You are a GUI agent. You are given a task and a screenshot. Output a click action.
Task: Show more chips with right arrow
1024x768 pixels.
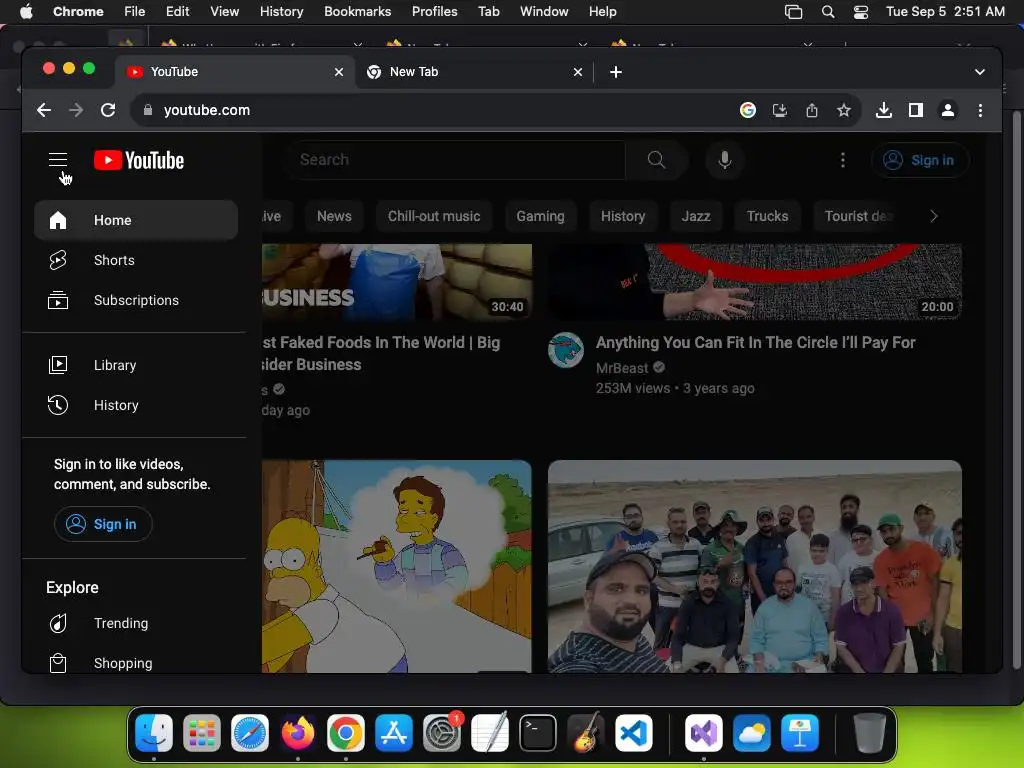point(934,216)
